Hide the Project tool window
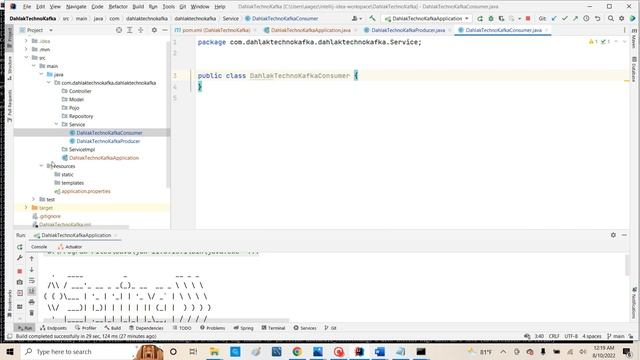The width and height of the screenshot is (640, 360). tap(165, 30)
